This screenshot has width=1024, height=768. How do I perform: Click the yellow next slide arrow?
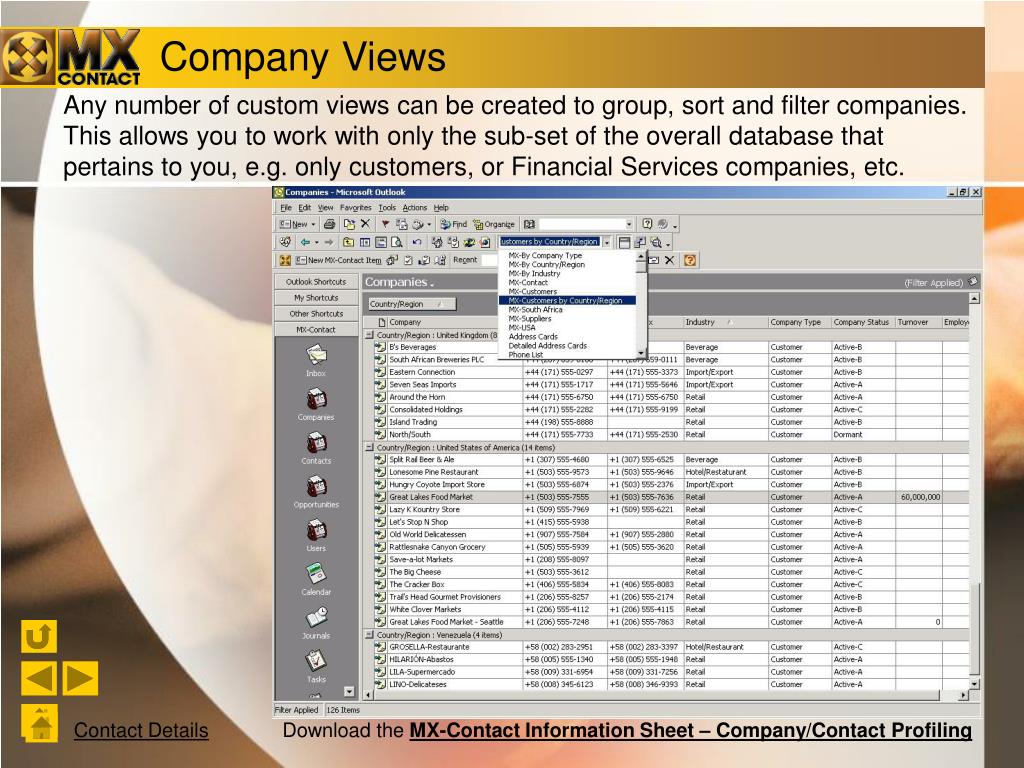click(x=80, y=678)
